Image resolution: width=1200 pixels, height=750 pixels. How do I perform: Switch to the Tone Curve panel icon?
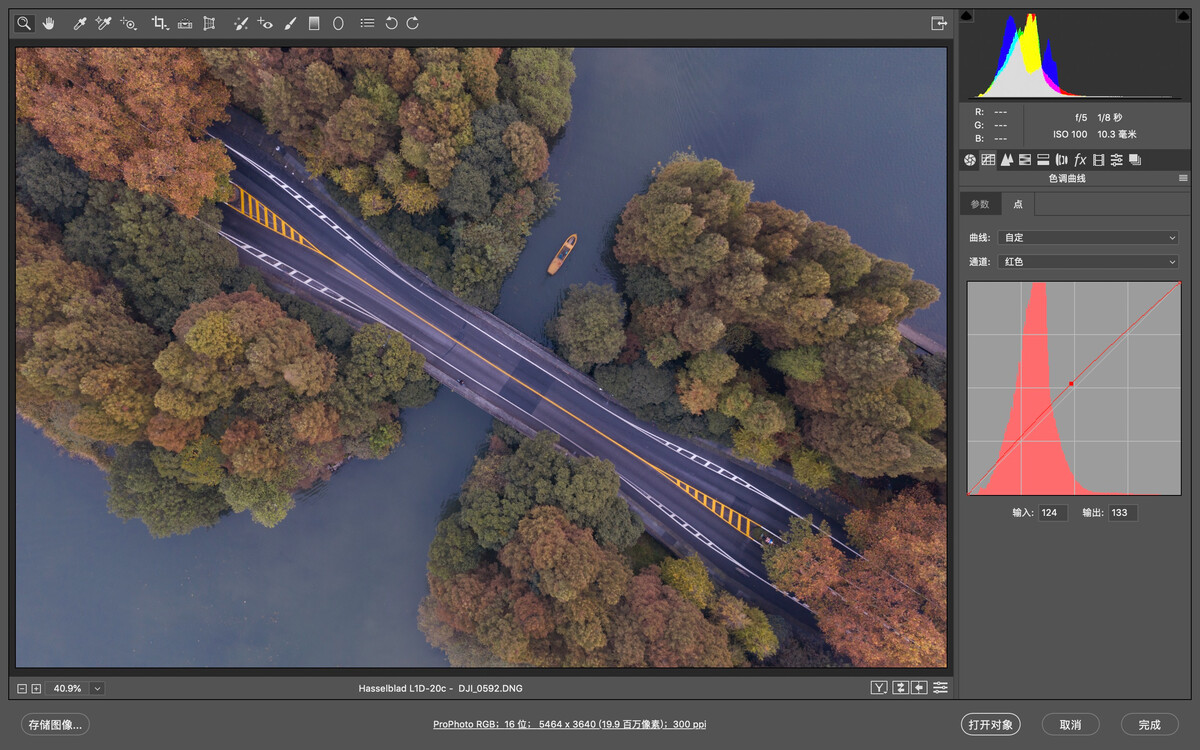pyautogui.click(x=988, y=160)
